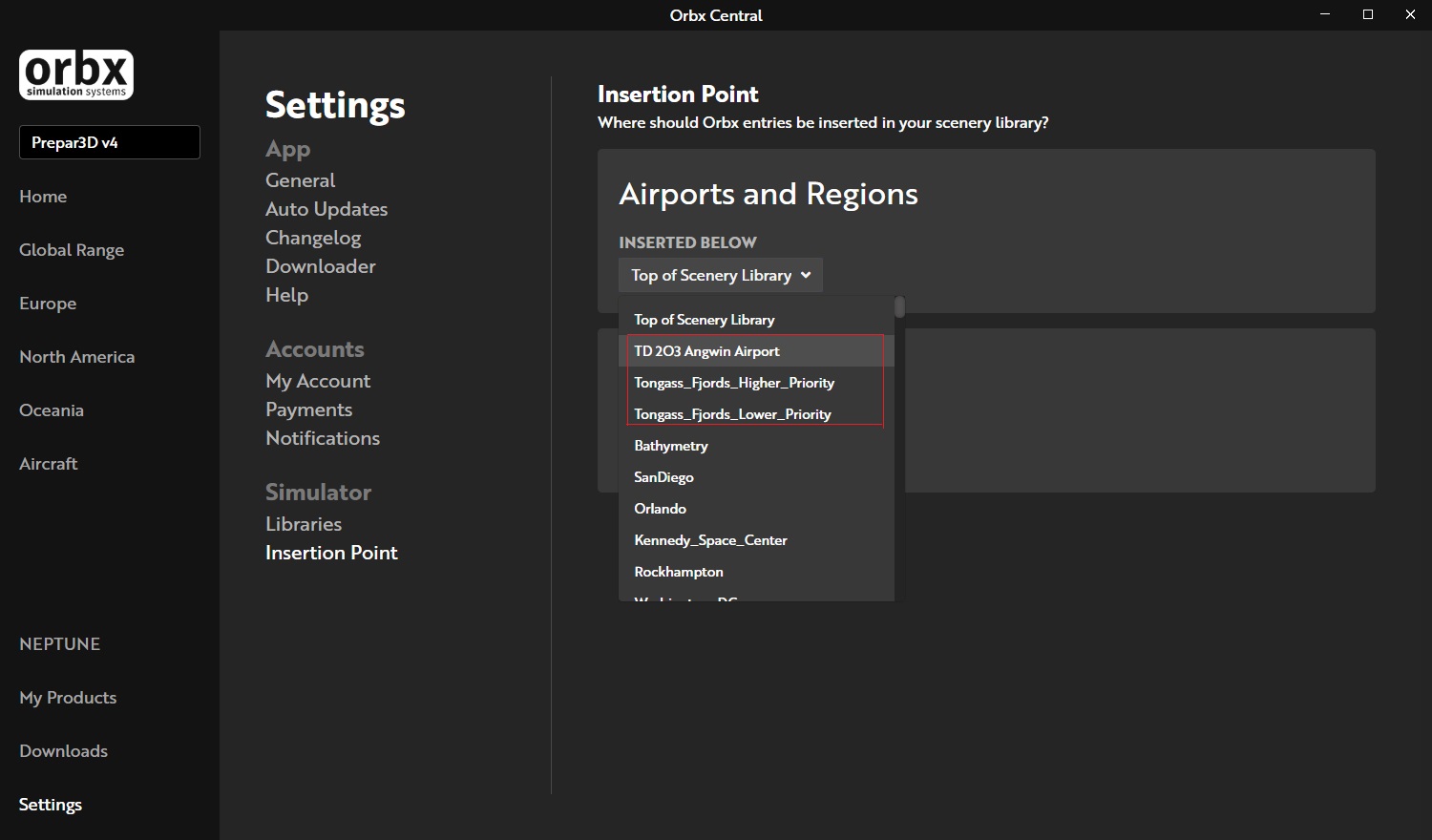Image resolution: width=1432 pixels, height=840 pixels.
Task: Choose Tongass_Fjords_Lower_Priority option
Action: click(x=756, y=414)
